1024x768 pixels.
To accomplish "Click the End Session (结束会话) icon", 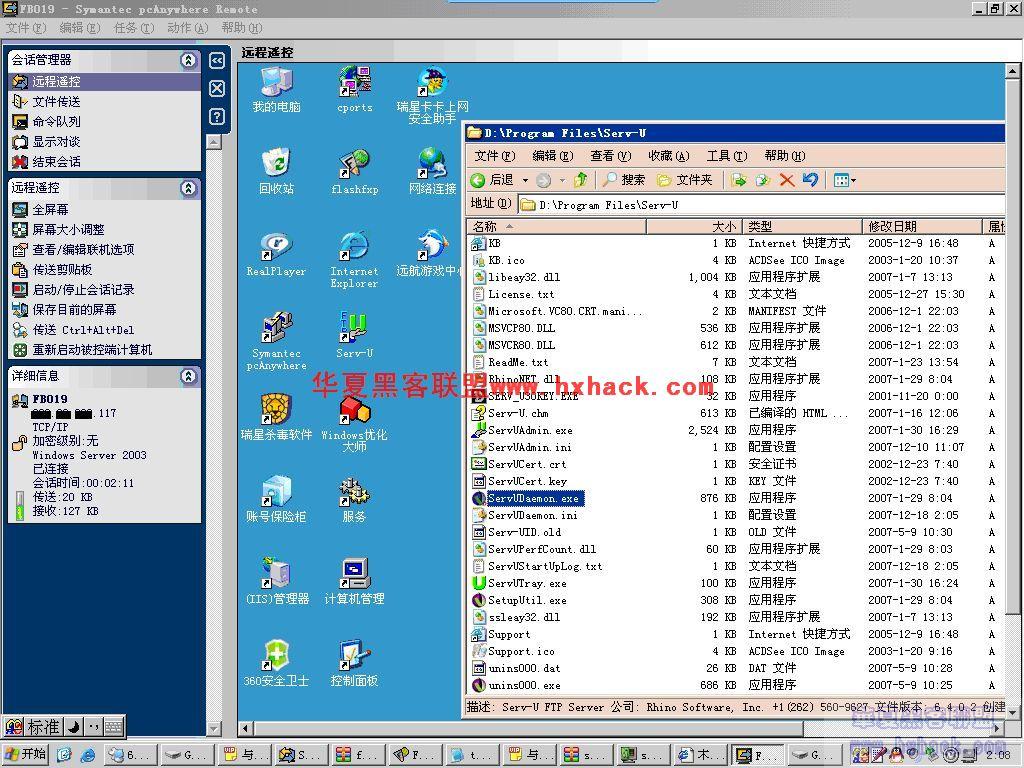I will (x=20, y=161).
